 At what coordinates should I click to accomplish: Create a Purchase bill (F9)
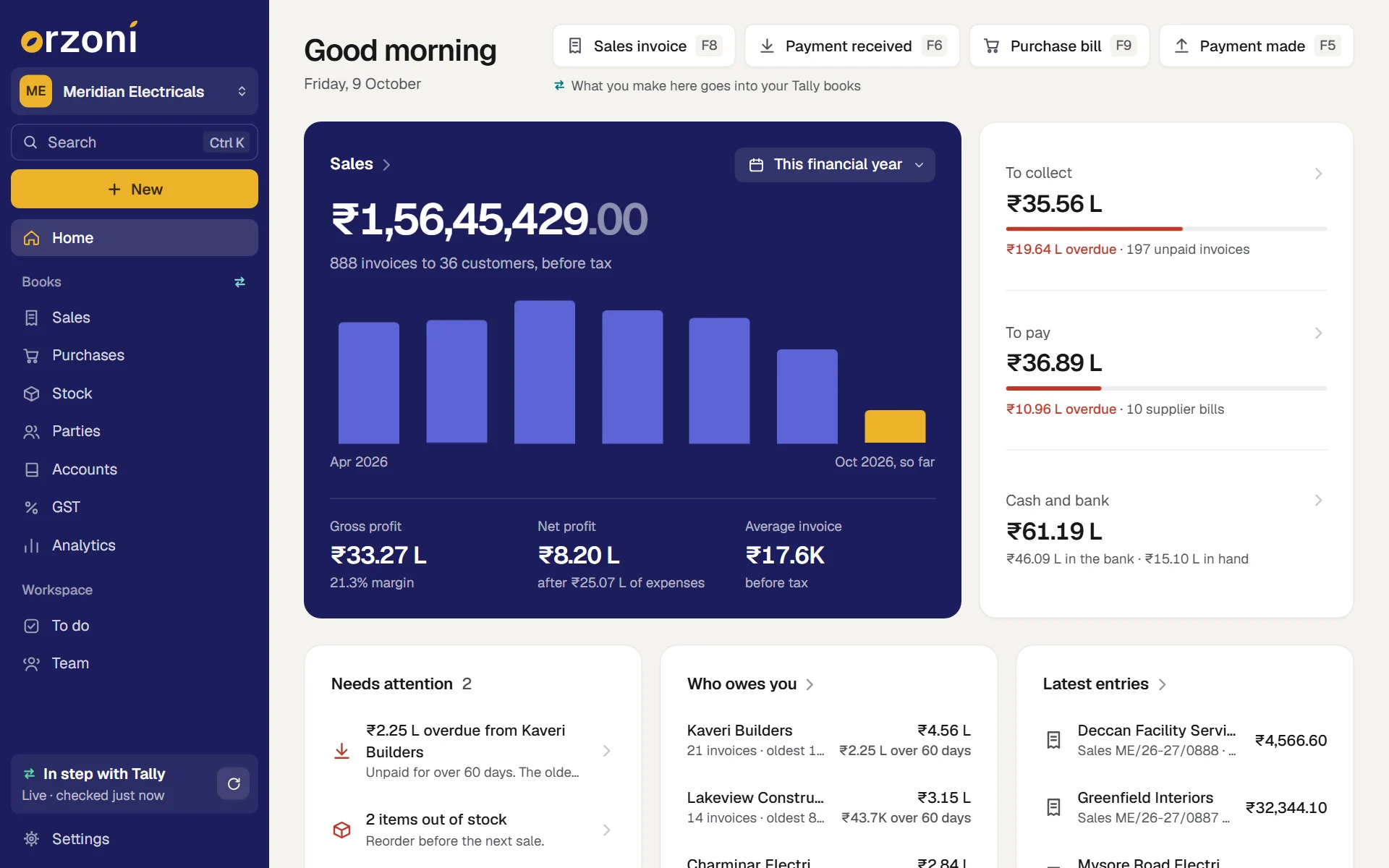(1059, 46)
